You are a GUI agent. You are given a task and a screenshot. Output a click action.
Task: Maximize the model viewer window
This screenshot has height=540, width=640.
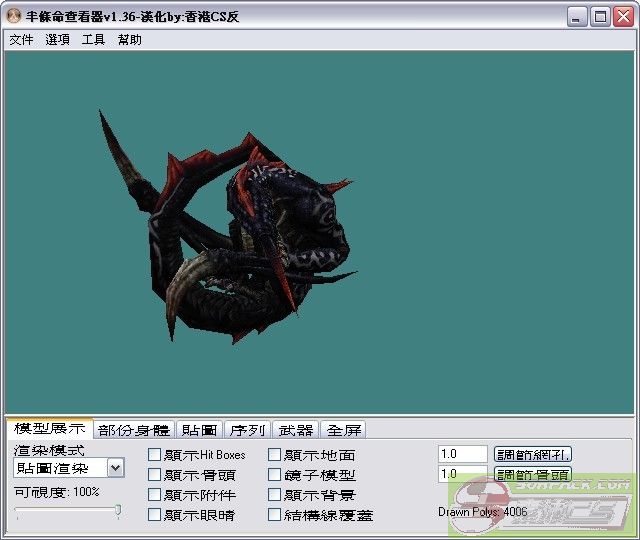[x=600, y=17]
